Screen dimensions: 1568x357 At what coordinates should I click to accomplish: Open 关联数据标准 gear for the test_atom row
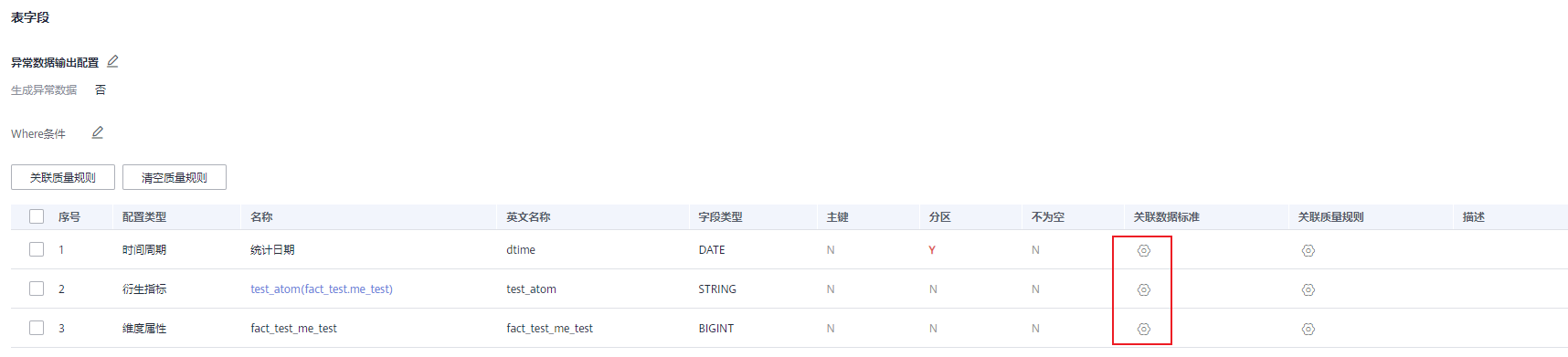click(1143, 289)
